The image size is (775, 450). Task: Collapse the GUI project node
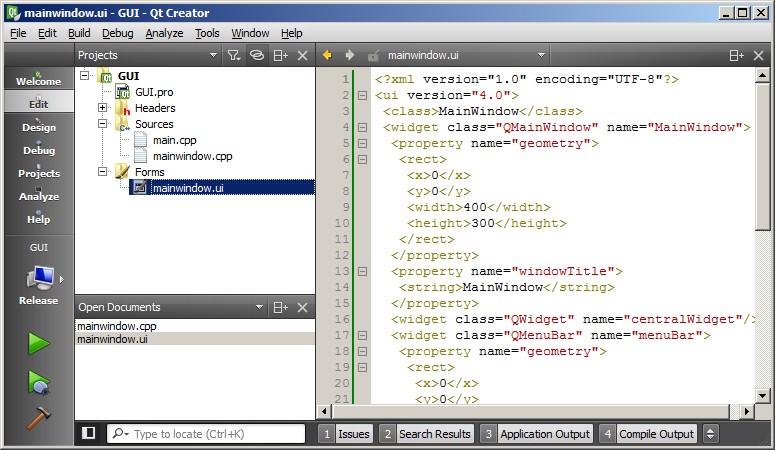85,76
